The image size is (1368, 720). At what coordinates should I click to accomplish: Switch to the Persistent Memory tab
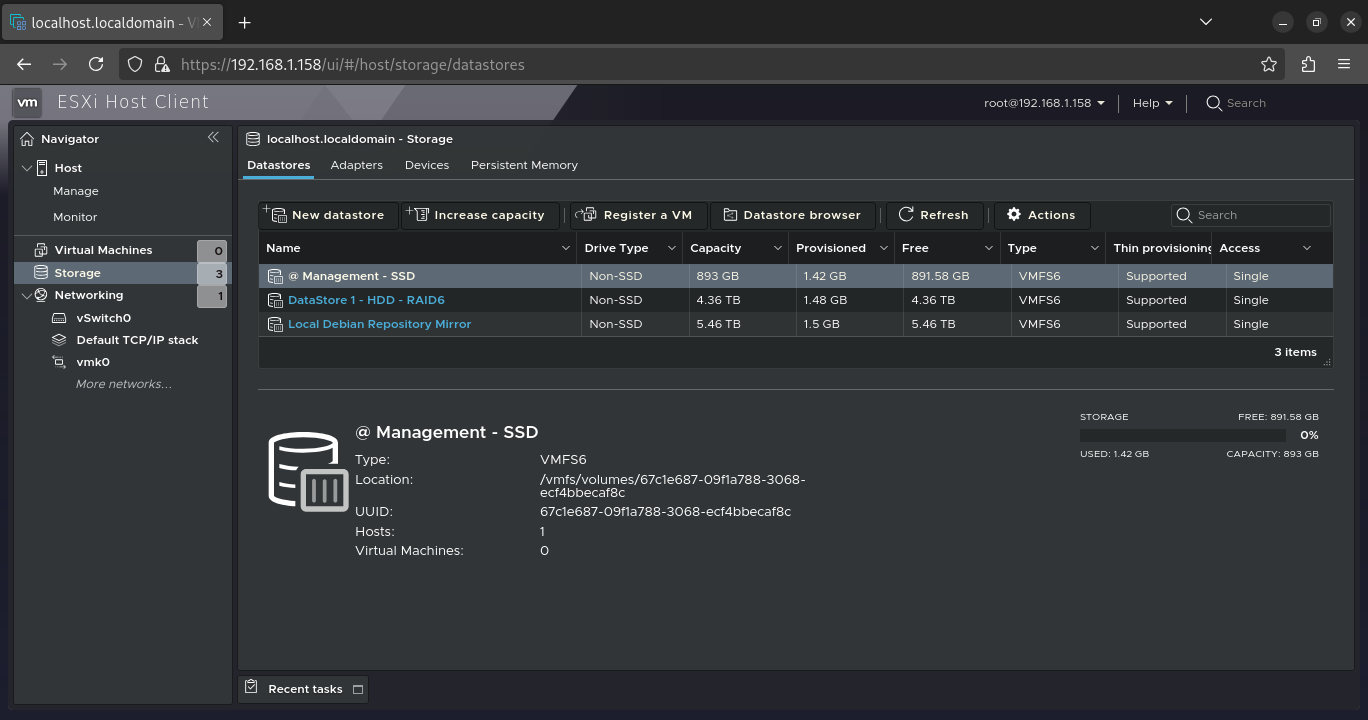524,165
